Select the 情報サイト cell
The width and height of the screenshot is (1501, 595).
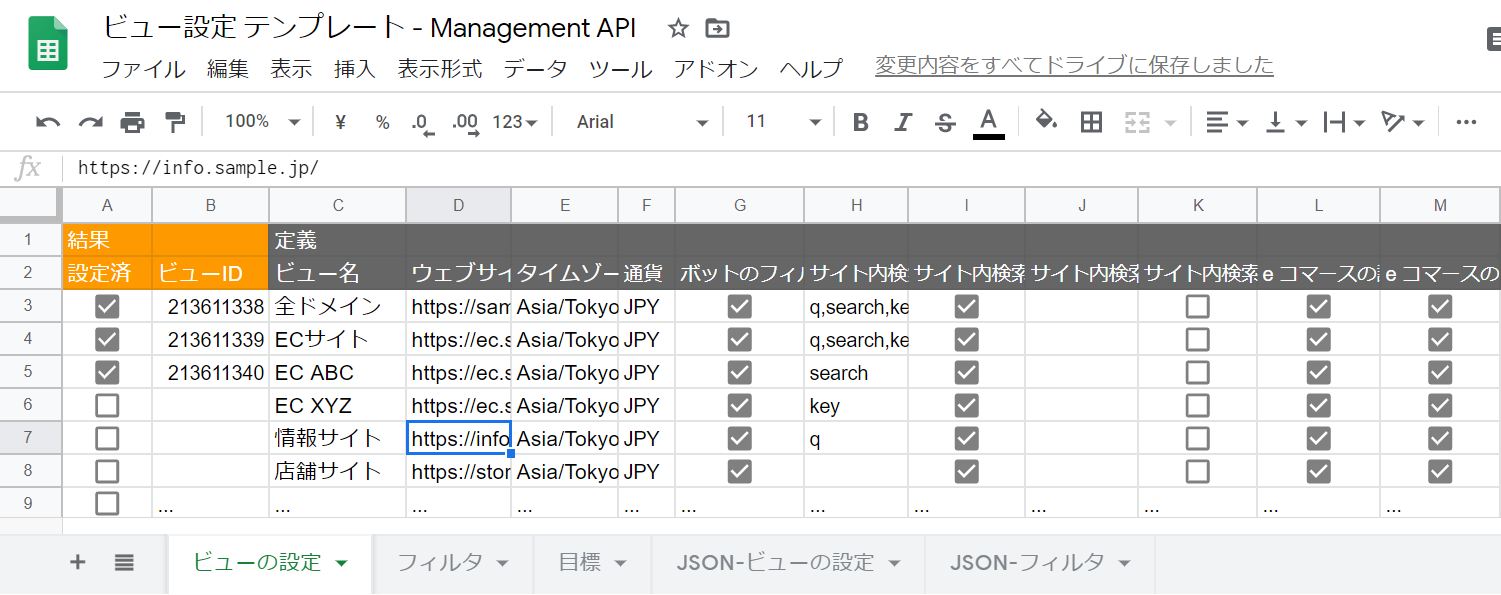337,438
